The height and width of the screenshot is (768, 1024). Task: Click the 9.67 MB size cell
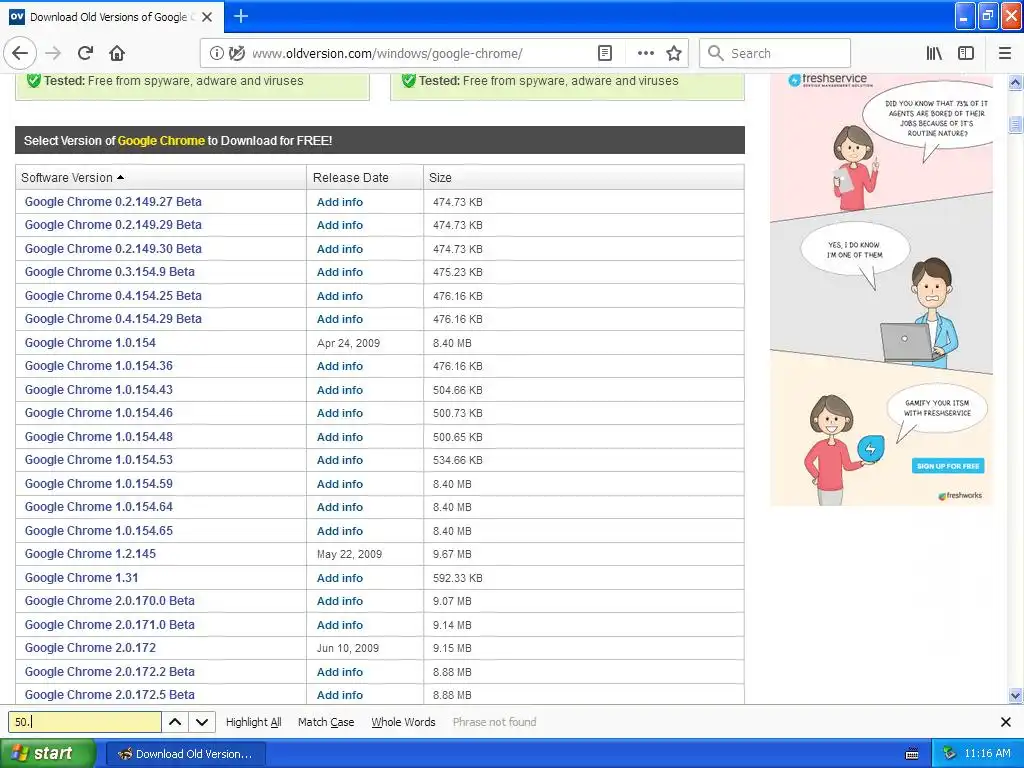point(452,554)
